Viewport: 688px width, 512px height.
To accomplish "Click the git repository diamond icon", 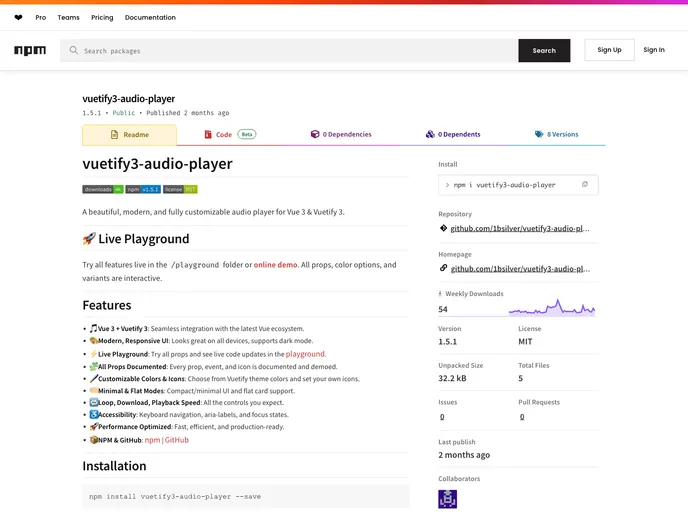I will tap(443, 228).
